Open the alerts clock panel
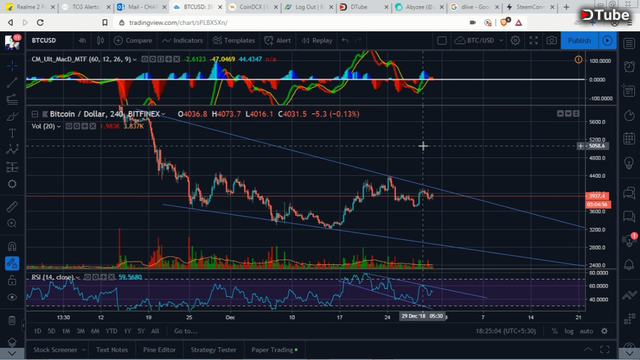Image resolution: width=640 pixels, height=360 pixels. [629, 66]
